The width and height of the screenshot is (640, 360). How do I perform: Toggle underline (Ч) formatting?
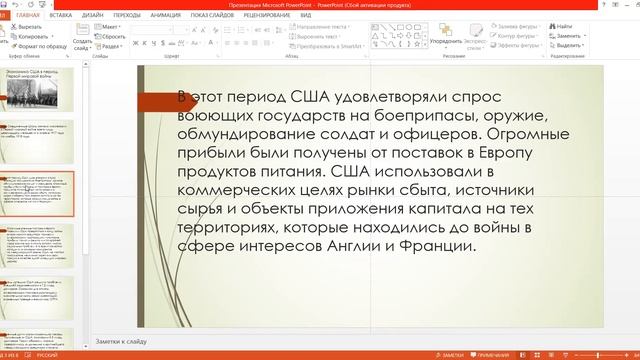[x=153, y=43]
